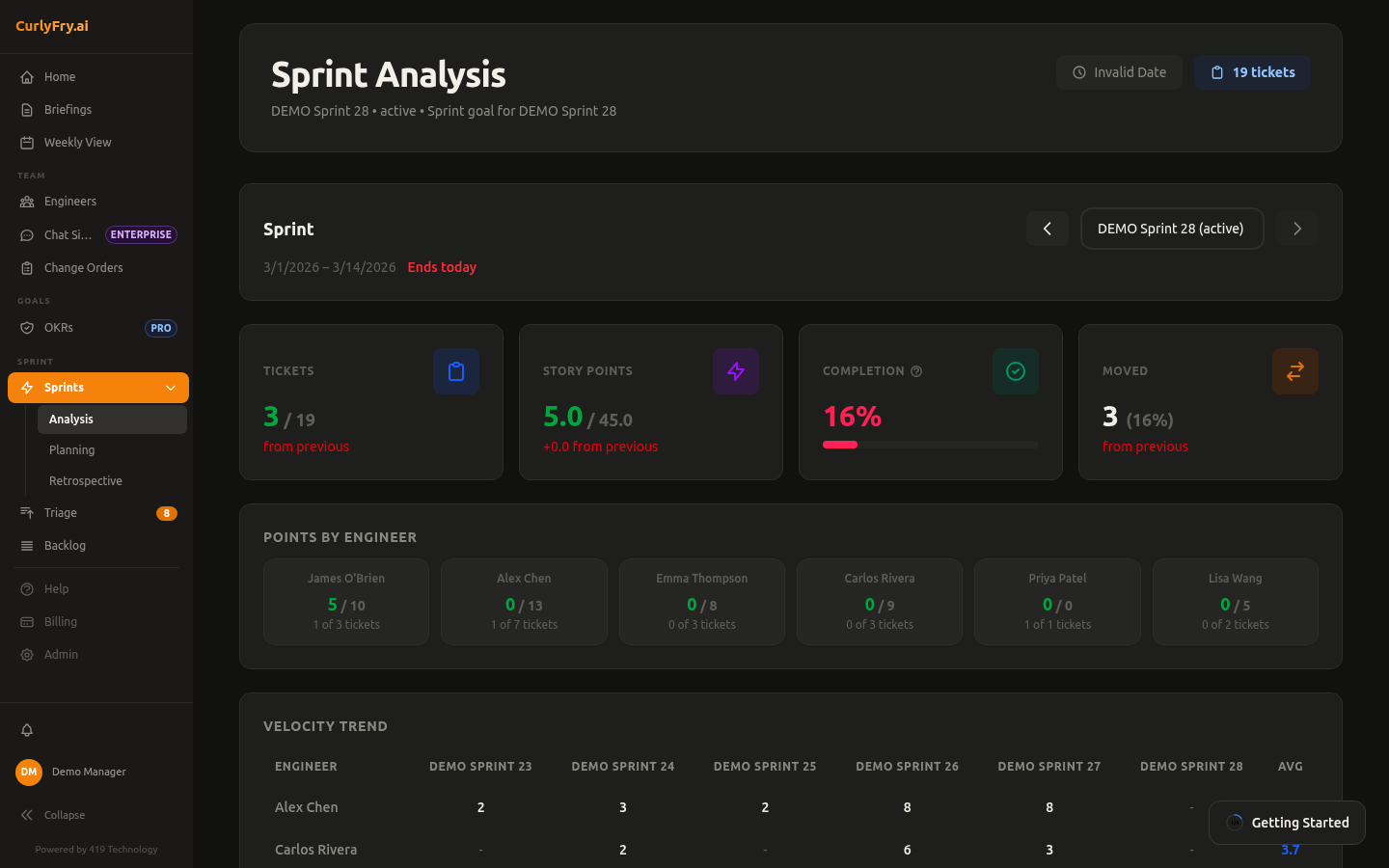The image size is (1389, 868).
Task: Select the Backlog icon
Action: click(x=26, y=545)
